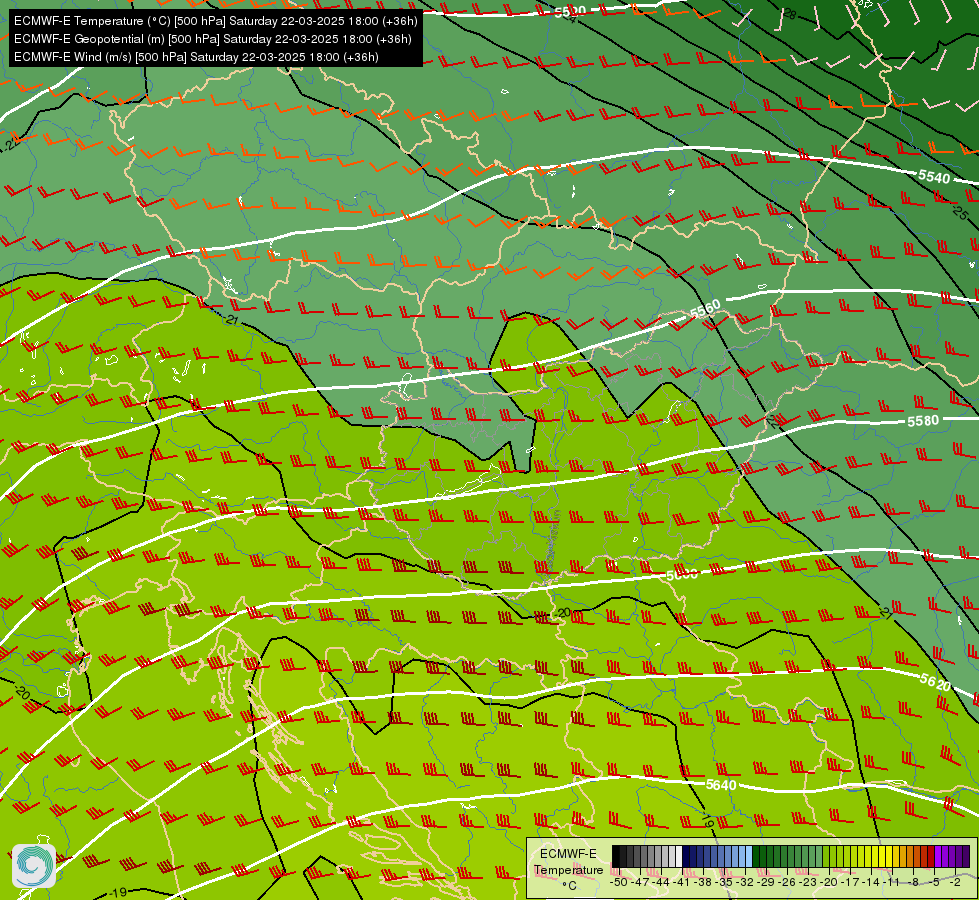This screenshot has width=979, height=900.
Task: Click the -44 legend tick label
Action: (661, 882)
